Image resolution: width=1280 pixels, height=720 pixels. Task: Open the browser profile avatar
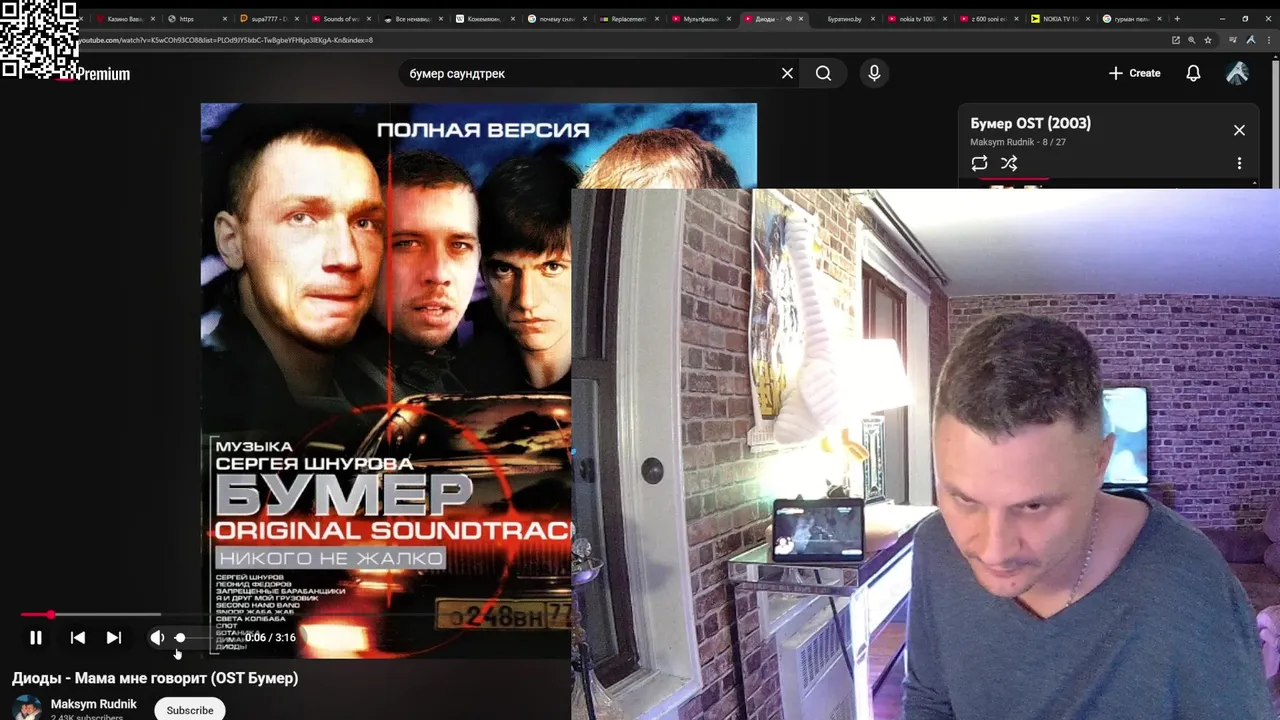1250,40
